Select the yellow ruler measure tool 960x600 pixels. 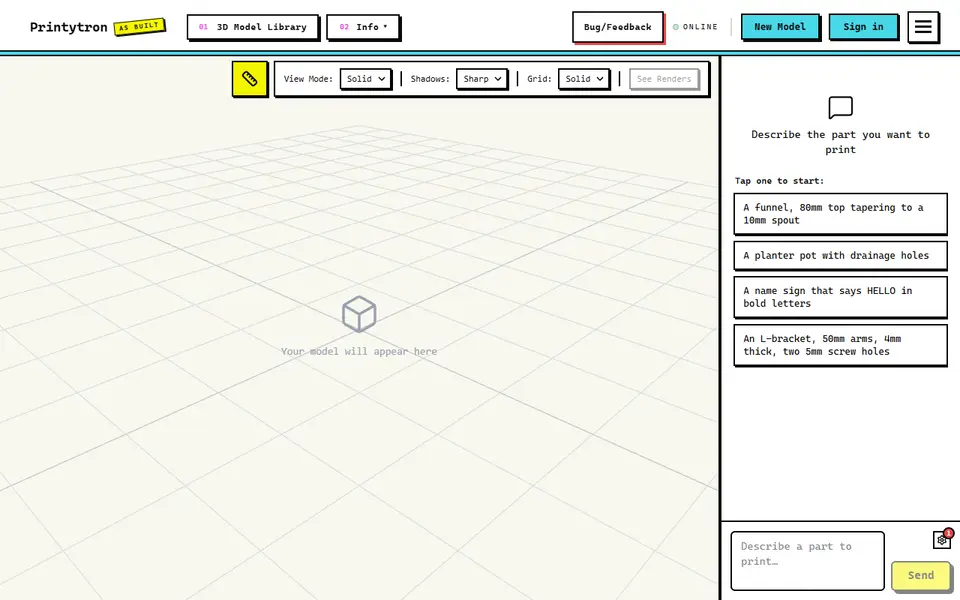coord(249,78)
